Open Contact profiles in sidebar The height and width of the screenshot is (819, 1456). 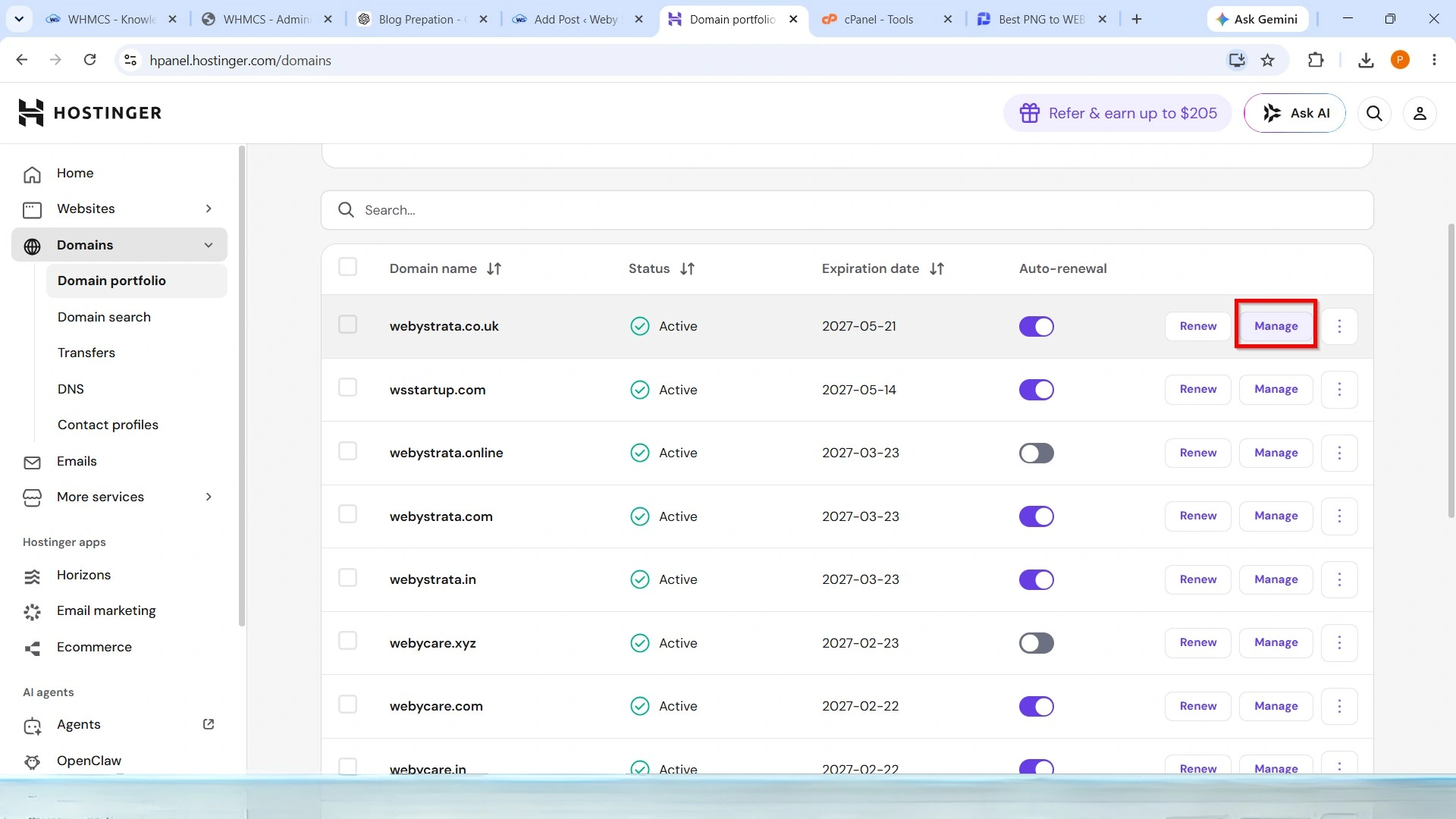tap(108, 425)
